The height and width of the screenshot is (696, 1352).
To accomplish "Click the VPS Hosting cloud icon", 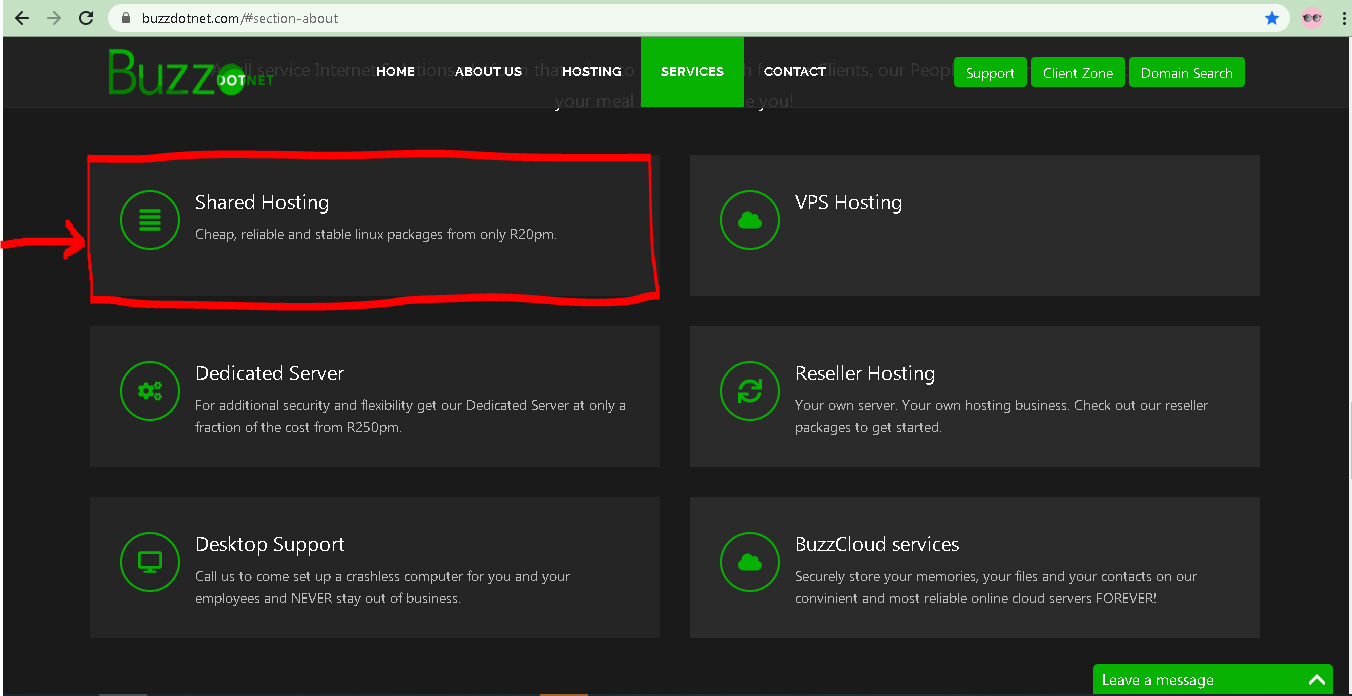I will pos(750,220).
